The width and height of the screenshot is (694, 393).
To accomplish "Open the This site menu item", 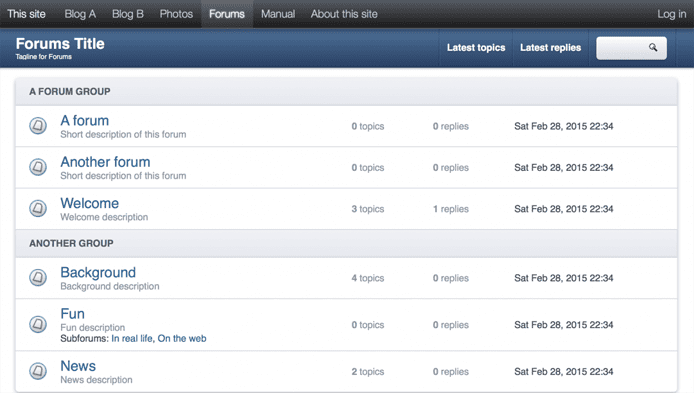I will [x=27, y=14].
